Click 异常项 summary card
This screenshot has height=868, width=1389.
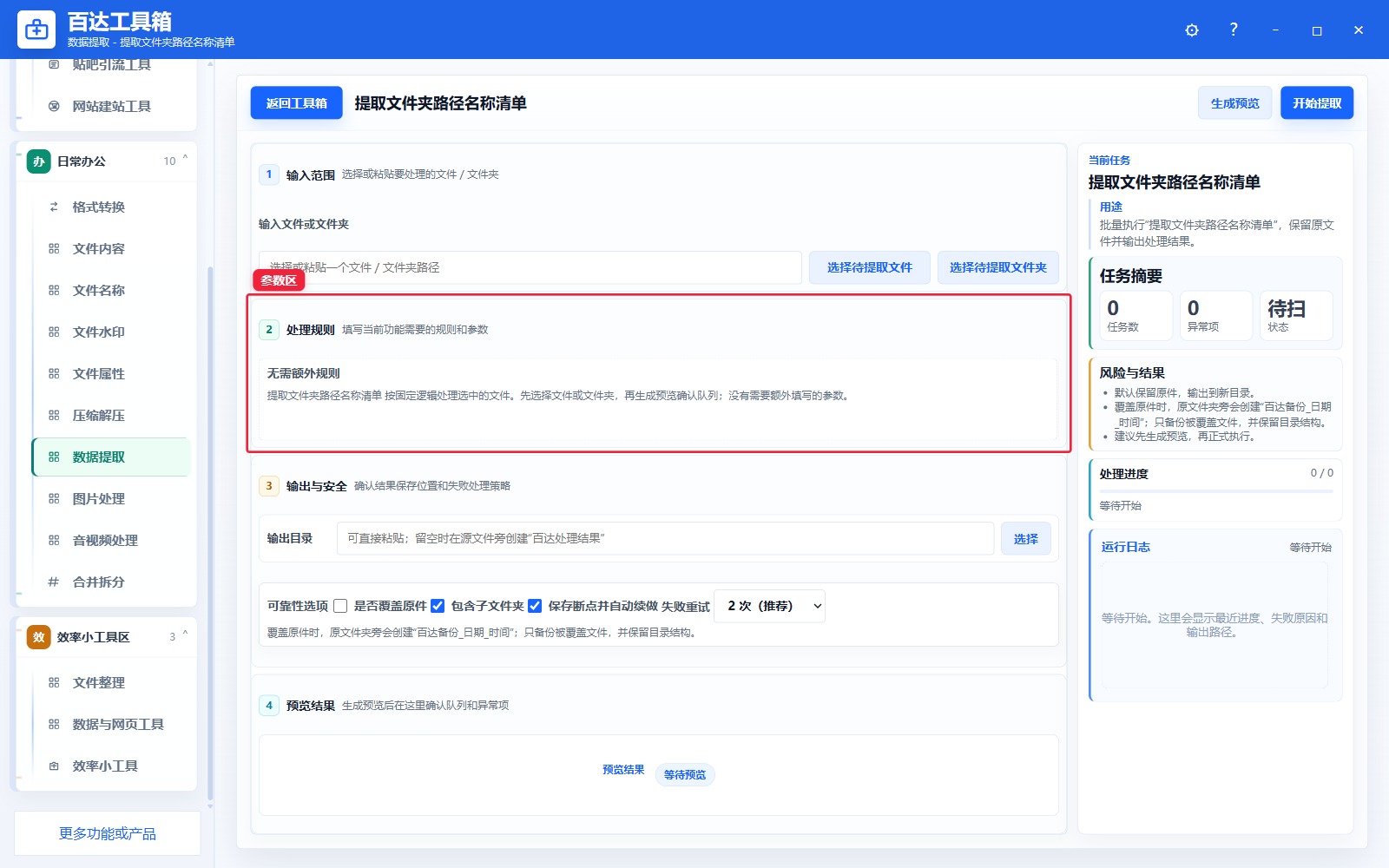tap(1216, 315)
